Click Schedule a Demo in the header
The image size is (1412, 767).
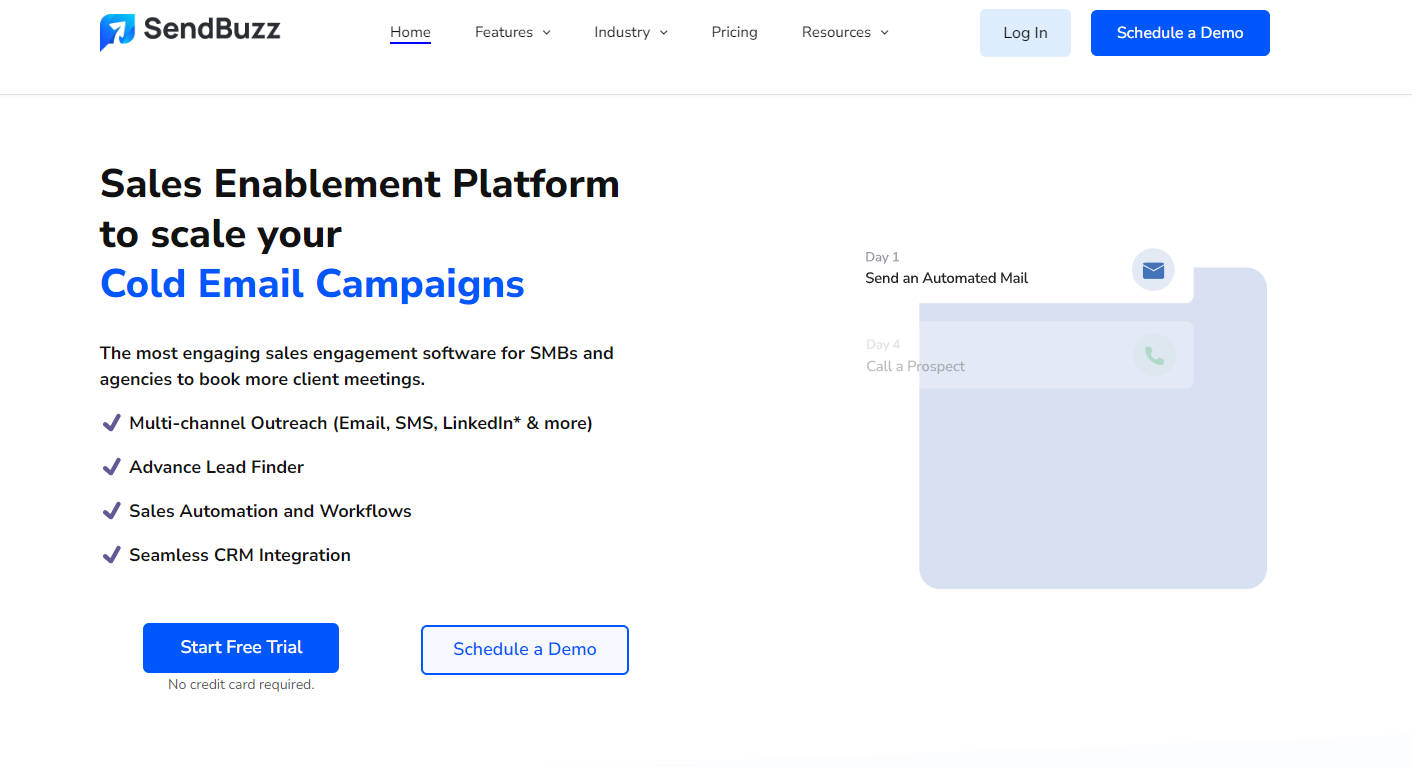click(1180, 33)
